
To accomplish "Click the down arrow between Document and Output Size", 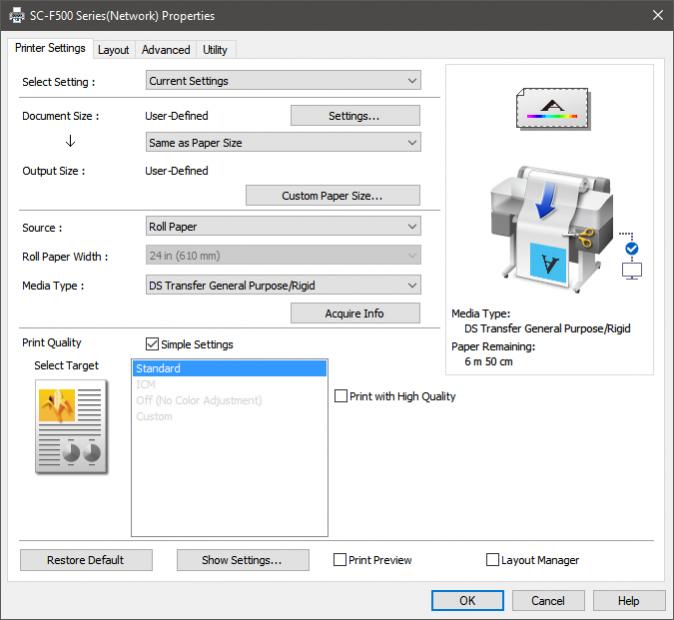I will [70, 141].
